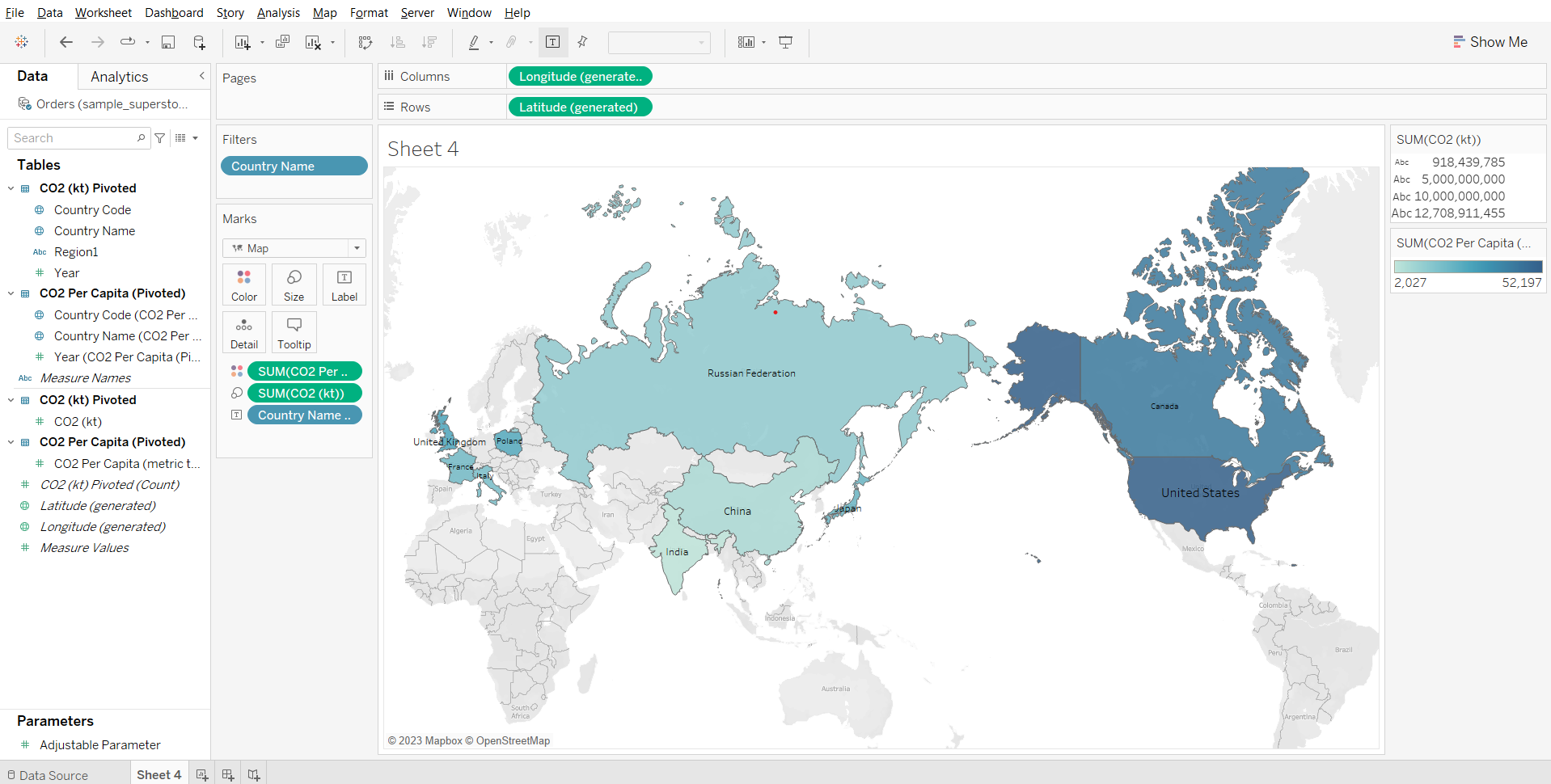Click the Swap Rows and Columns icon
1551x784 pixels.
coord(365,42)
